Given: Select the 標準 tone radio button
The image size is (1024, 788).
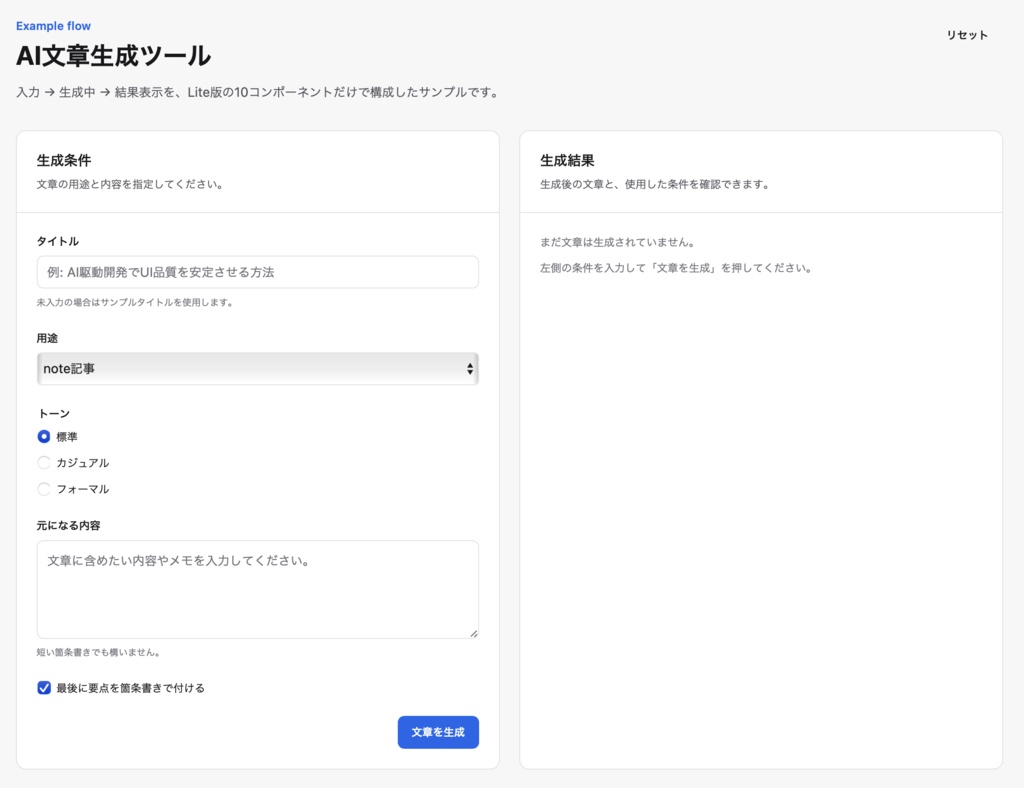Looking at the screenshot, I should pos(44,437).
